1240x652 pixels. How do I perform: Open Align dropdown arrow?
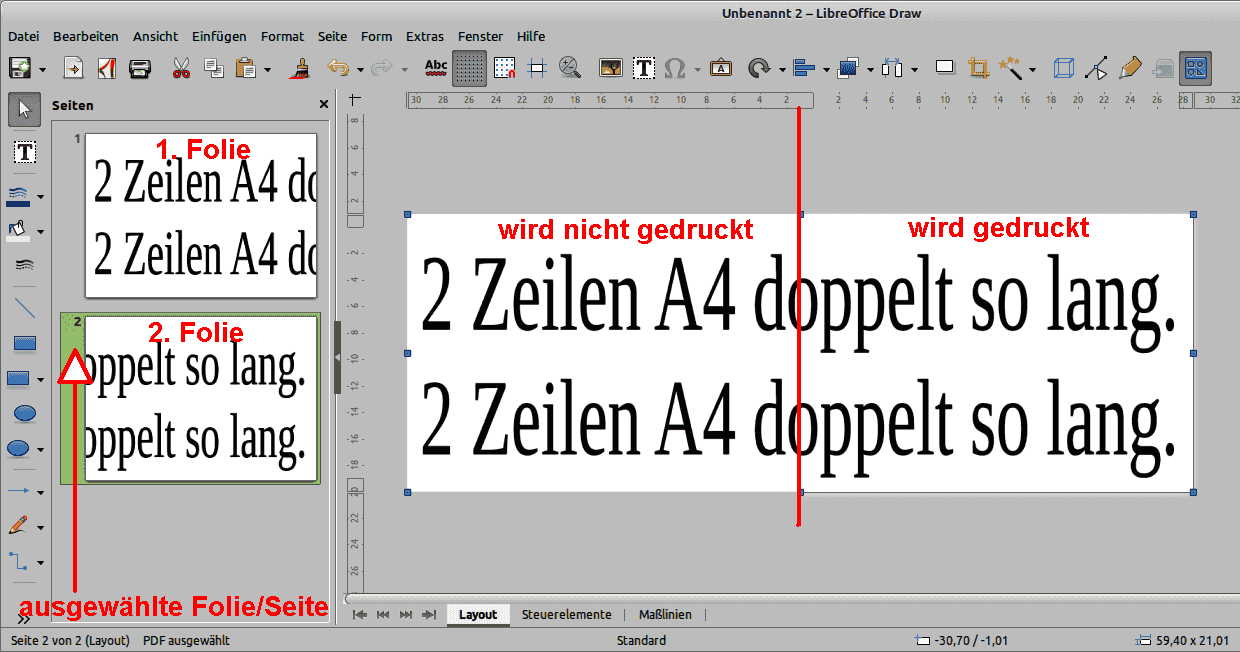pyautogui.click(x=826, y=69)
